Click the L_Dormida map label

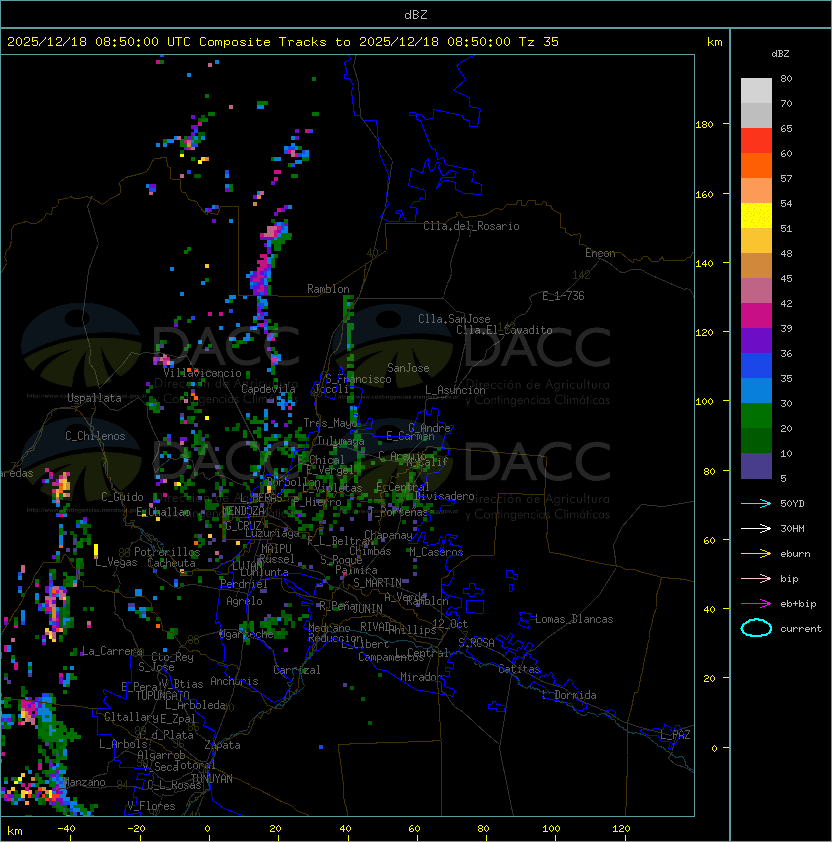569,695
